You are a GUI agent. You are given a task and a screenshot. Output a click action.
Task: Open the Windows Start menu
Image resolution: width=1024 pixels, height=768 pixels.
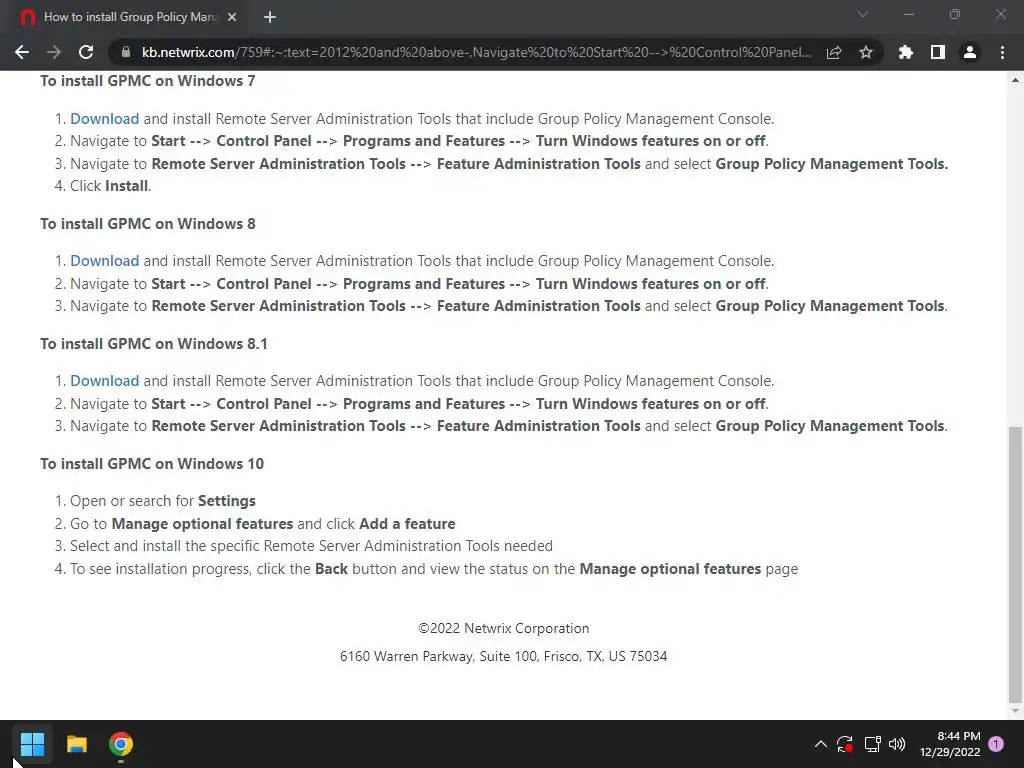32,744
